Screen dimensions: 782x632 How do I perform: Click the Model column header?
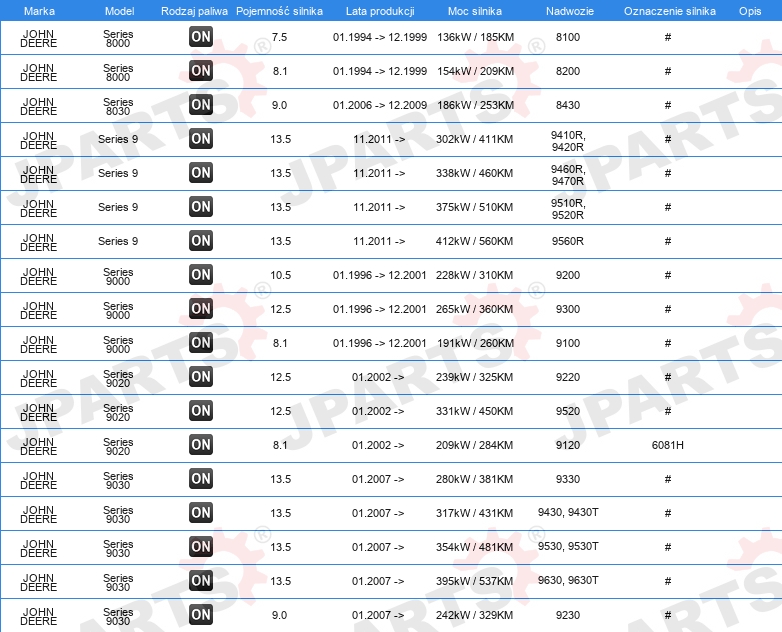click(120, 11)
